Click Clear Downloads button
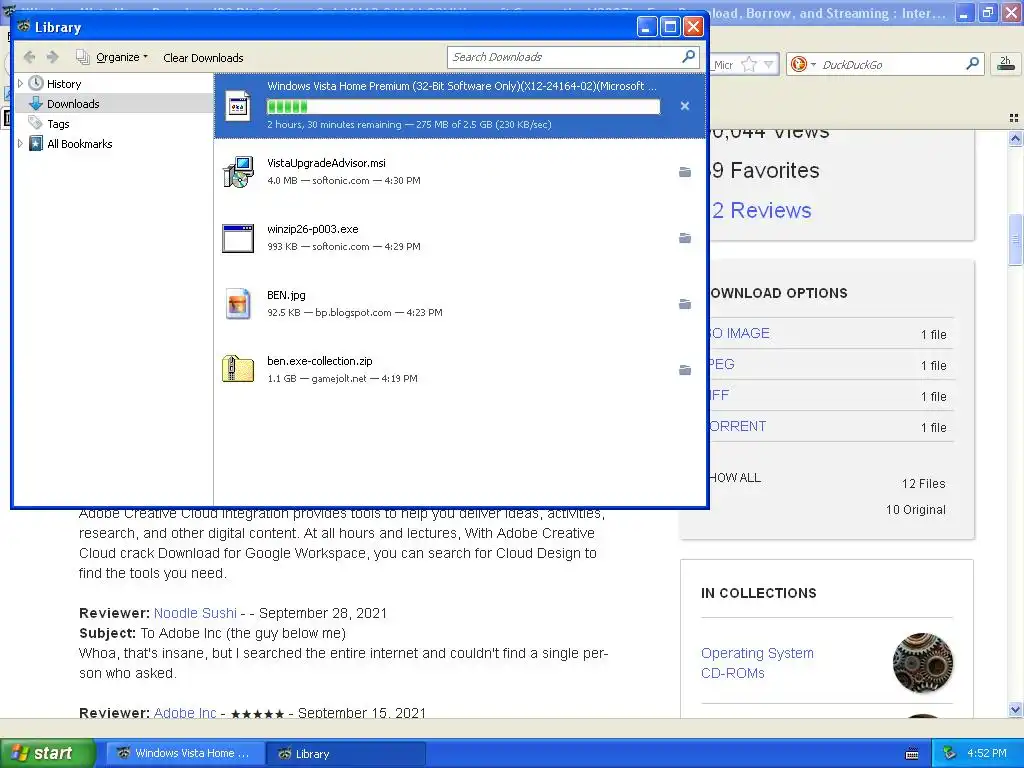Viewport: 1024px width, 768px height. (x=203, y=57)
